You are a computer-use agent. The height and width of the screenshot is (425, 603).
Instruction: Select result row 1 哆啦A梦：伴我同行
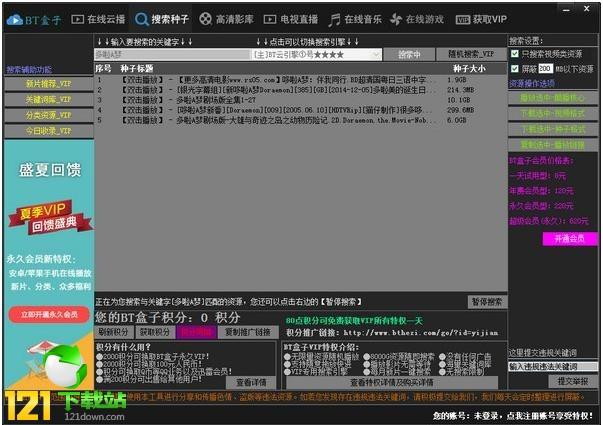[301, 80]
